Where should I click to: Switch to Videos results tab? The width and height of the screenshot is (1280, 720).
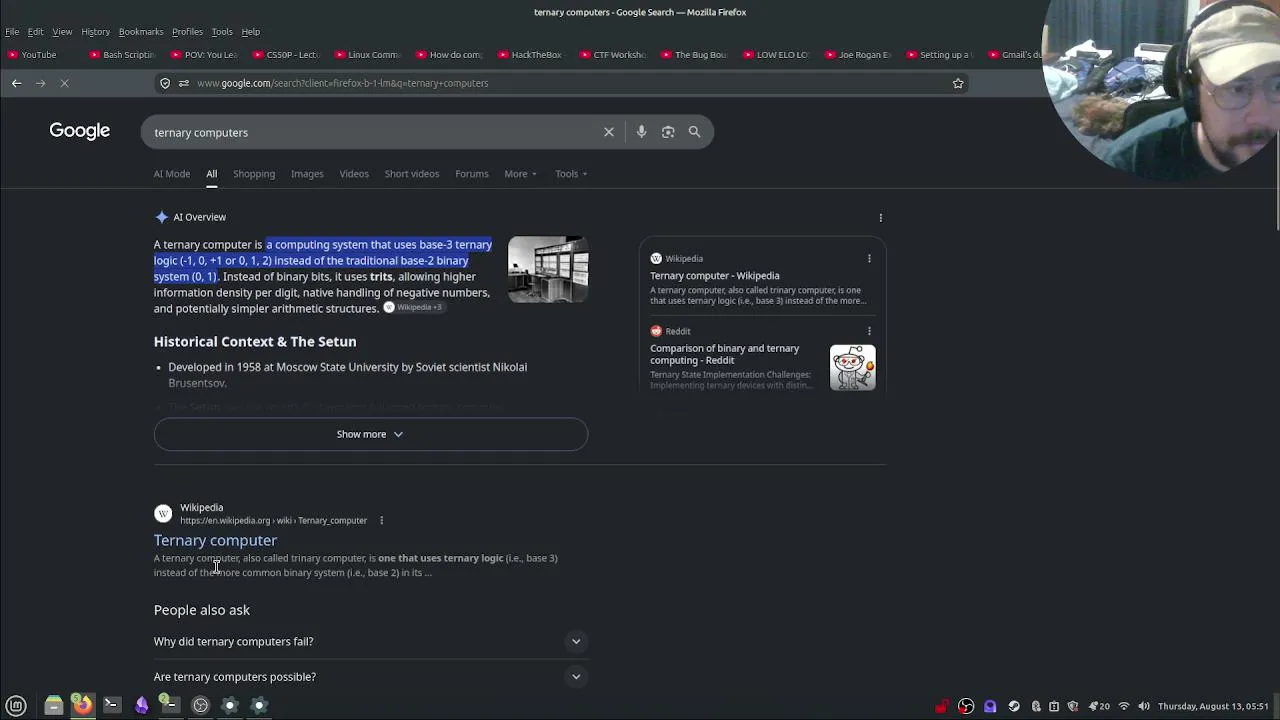click(354, 174)
